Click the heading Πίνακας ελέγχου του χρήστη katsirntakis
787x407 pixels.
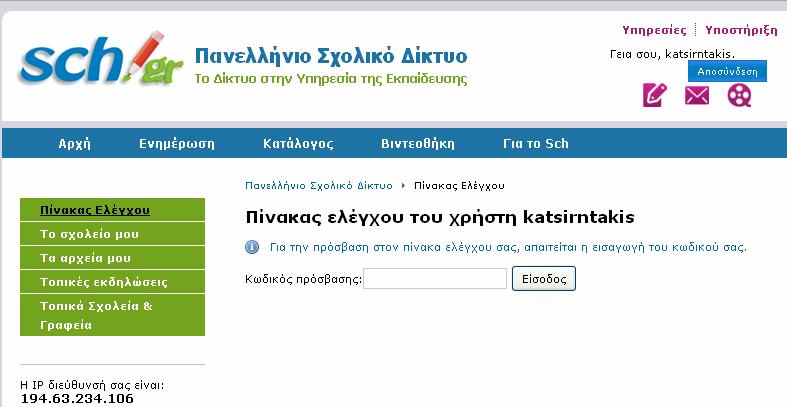pos(440,217)
